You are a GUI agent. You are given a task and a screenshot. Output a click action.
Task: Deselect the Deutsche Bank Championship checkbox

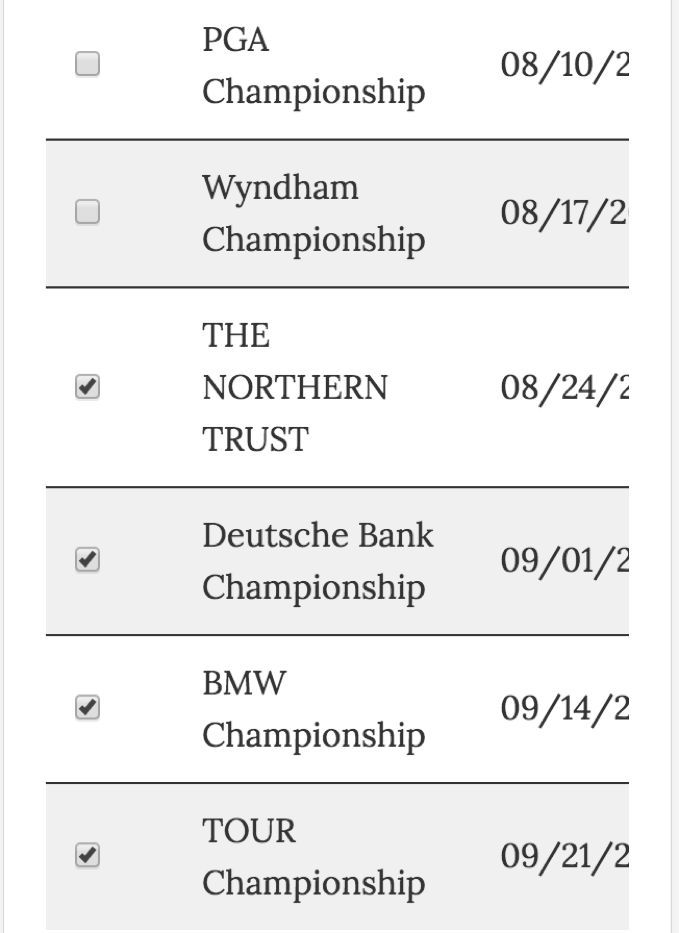pyautogui.click(x=88, y=561)
